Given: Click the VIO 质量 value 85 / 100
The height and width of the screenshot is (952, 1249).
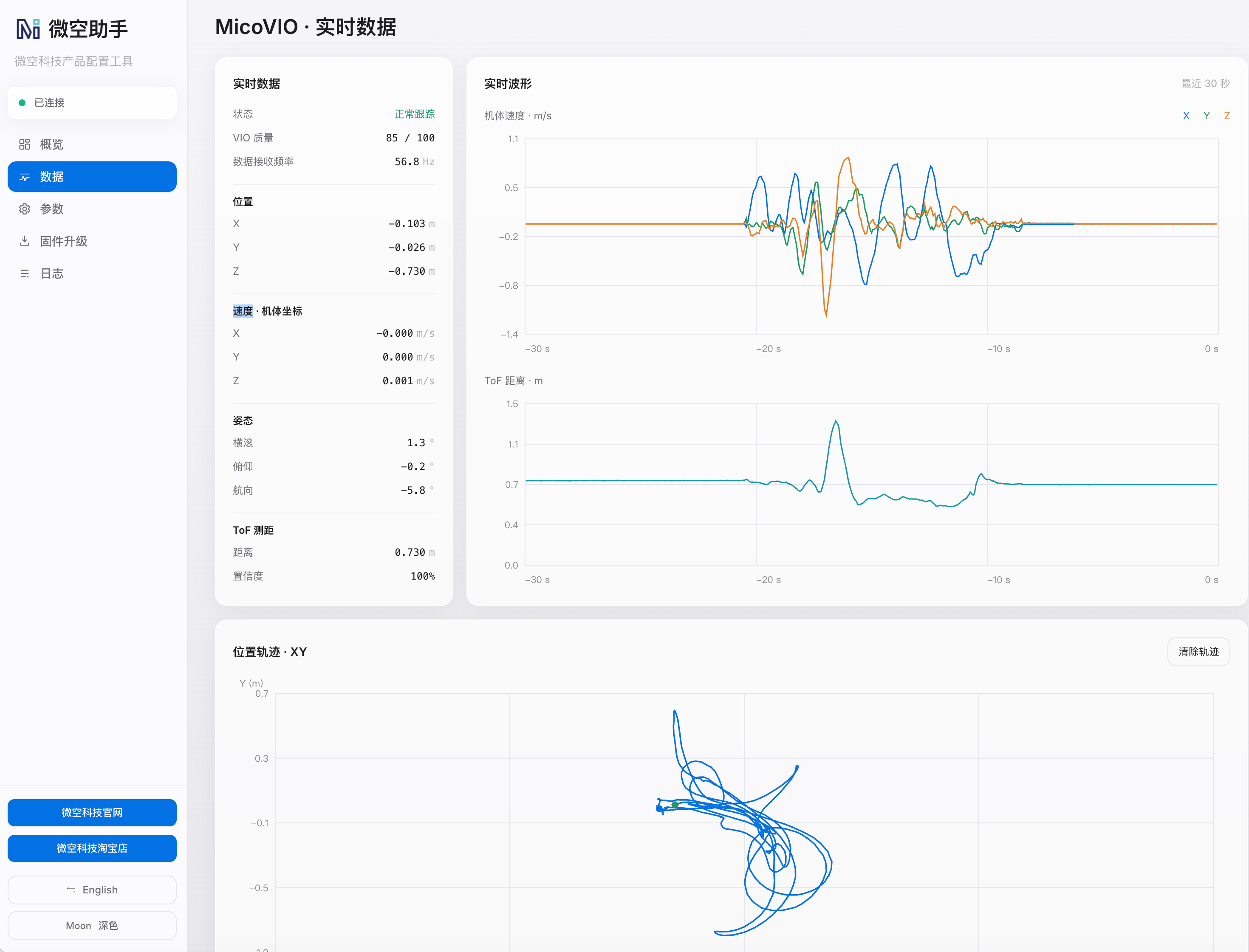Looking at the screenshot, I should [410, 138].
